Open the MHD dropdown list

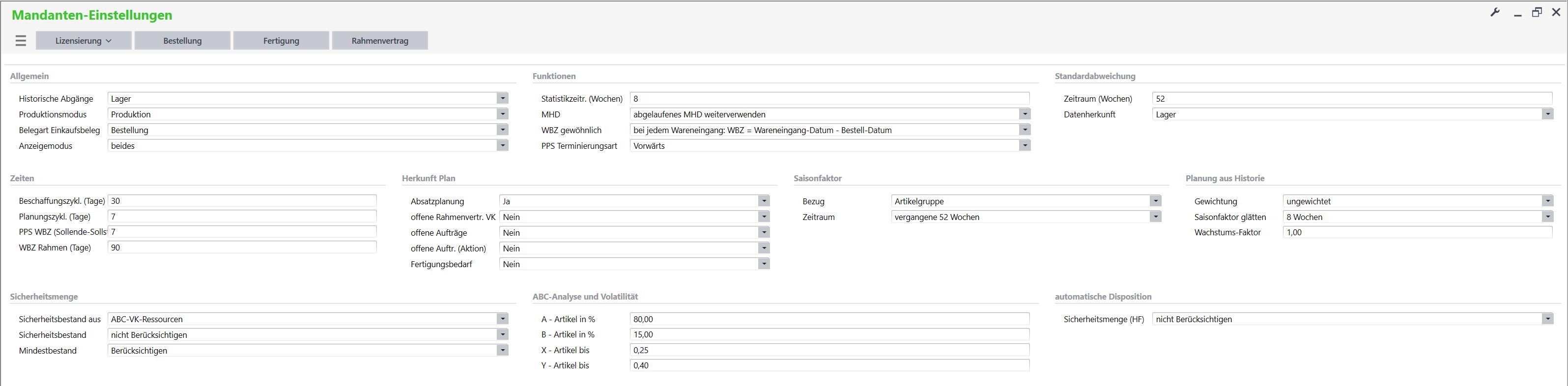pos(1025,114)
